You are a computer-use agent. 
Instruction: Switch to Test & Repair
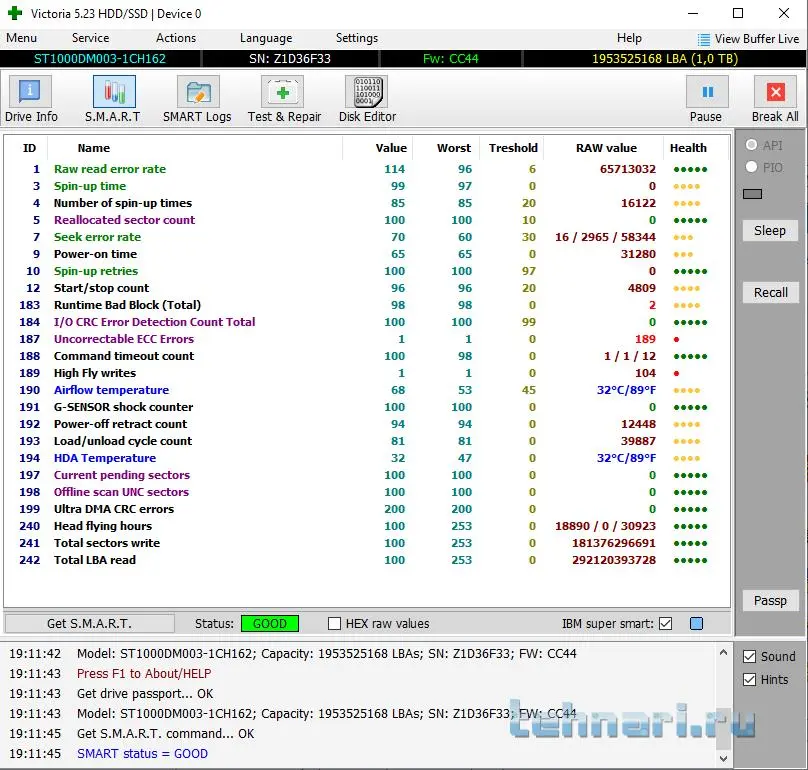click(284, 99)
